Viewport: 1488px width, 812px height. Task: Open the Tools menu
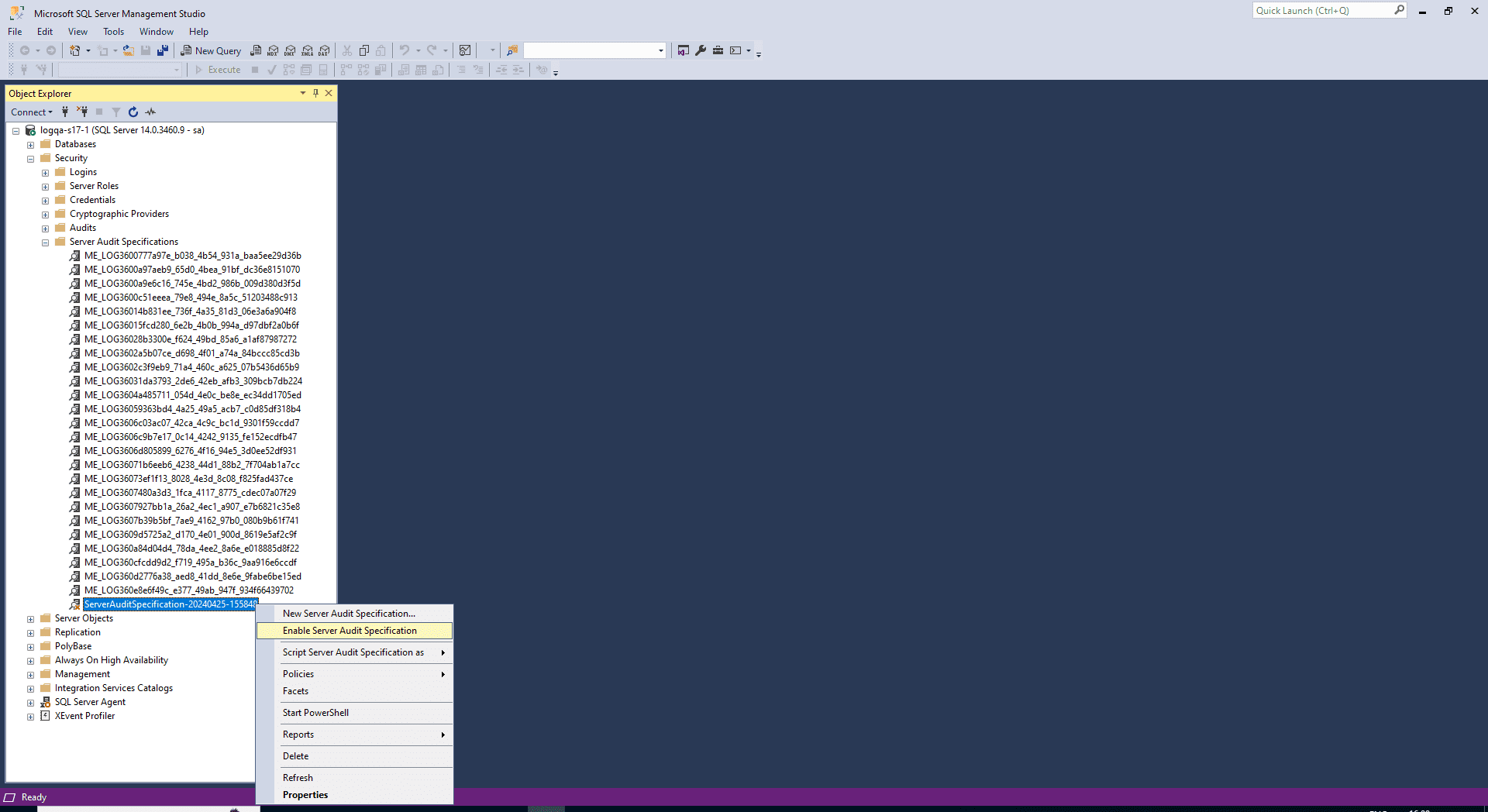point(113,32)
